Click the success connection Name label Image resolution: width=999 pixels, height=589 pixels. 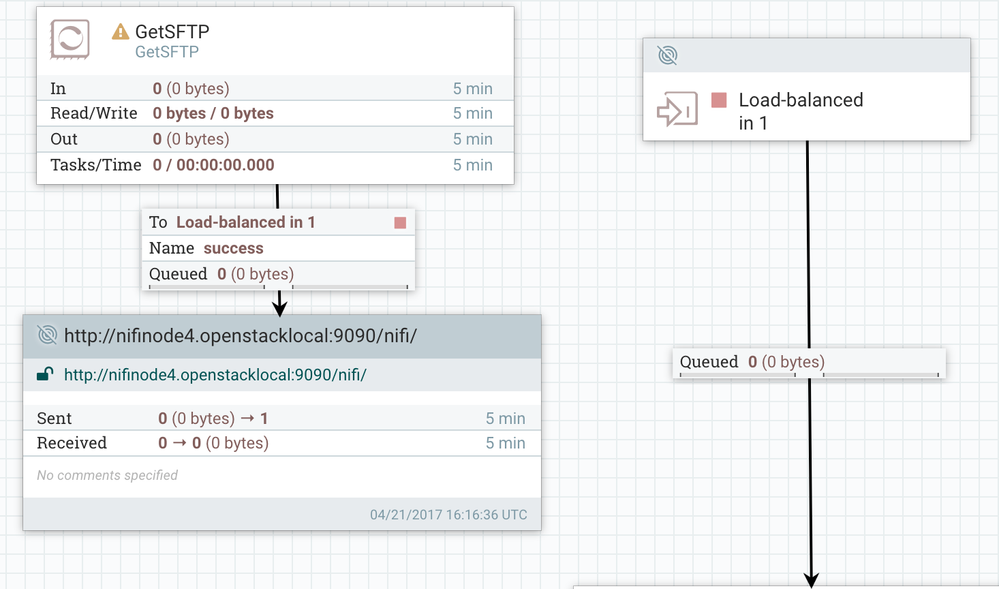point(169,248)
